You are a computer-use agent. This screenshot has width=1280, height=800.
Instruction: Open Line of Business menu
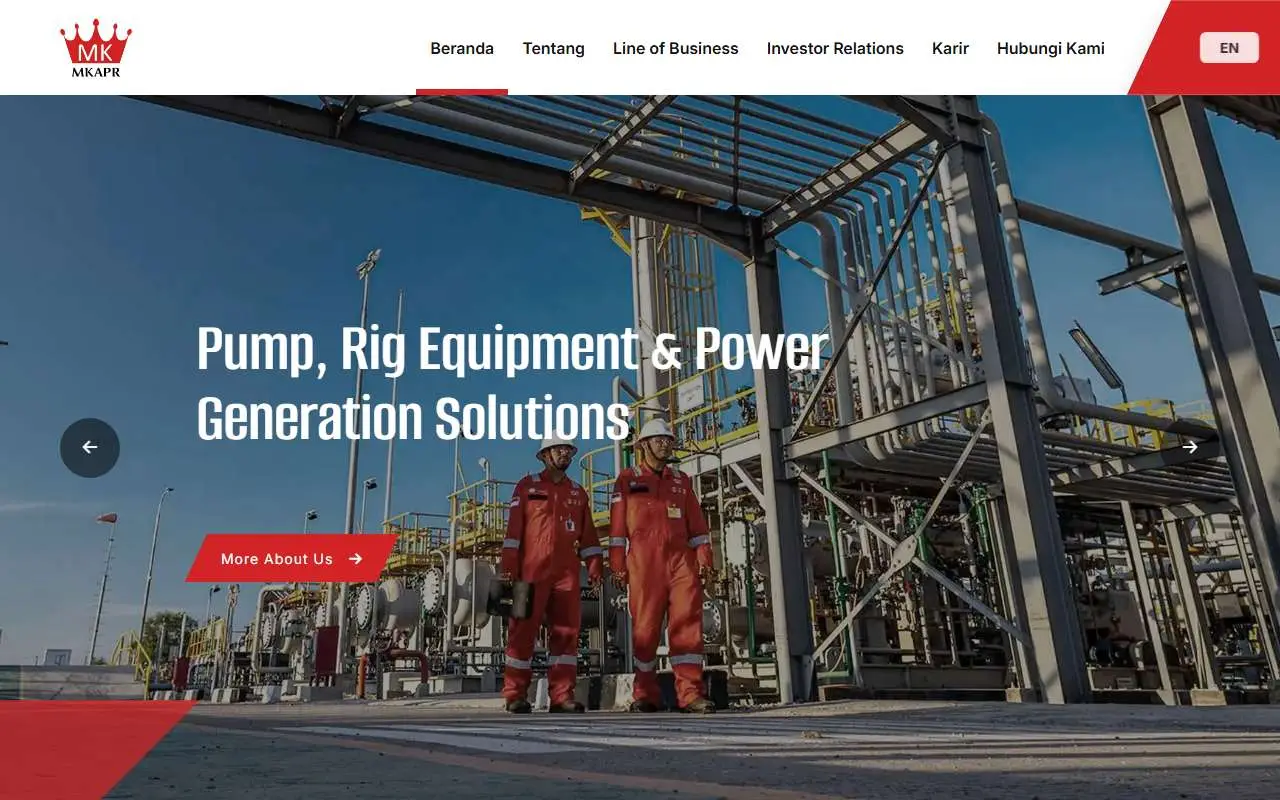(x=676, y=48)
